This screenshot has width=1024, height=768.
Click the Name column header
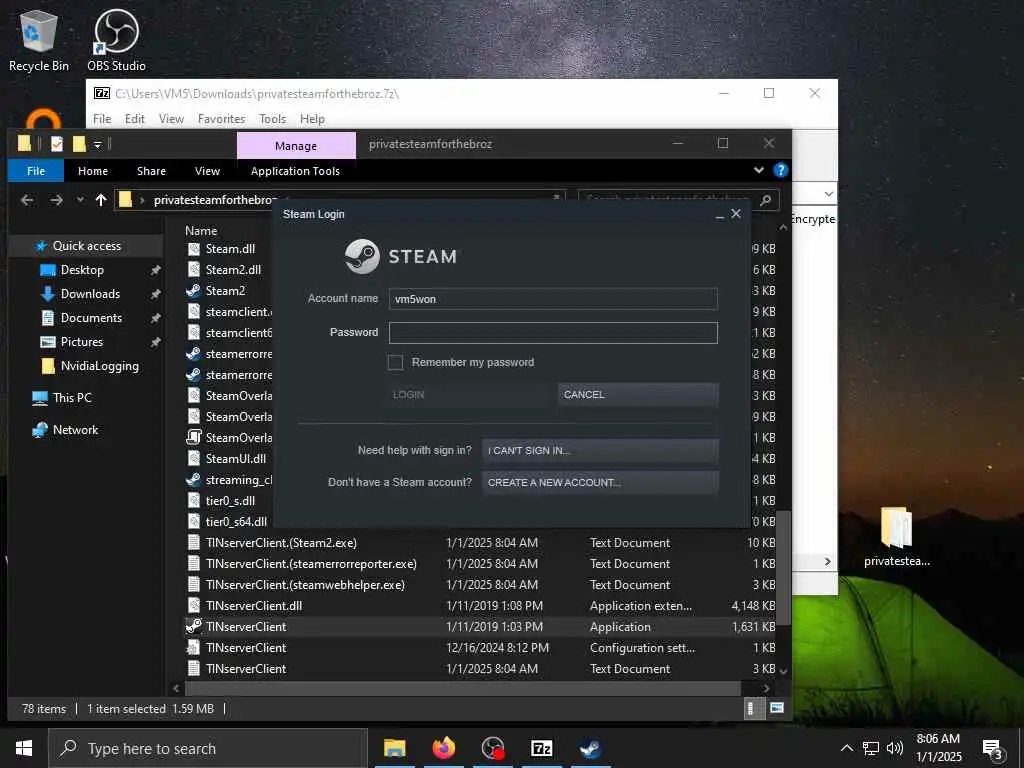coord(201,231)
